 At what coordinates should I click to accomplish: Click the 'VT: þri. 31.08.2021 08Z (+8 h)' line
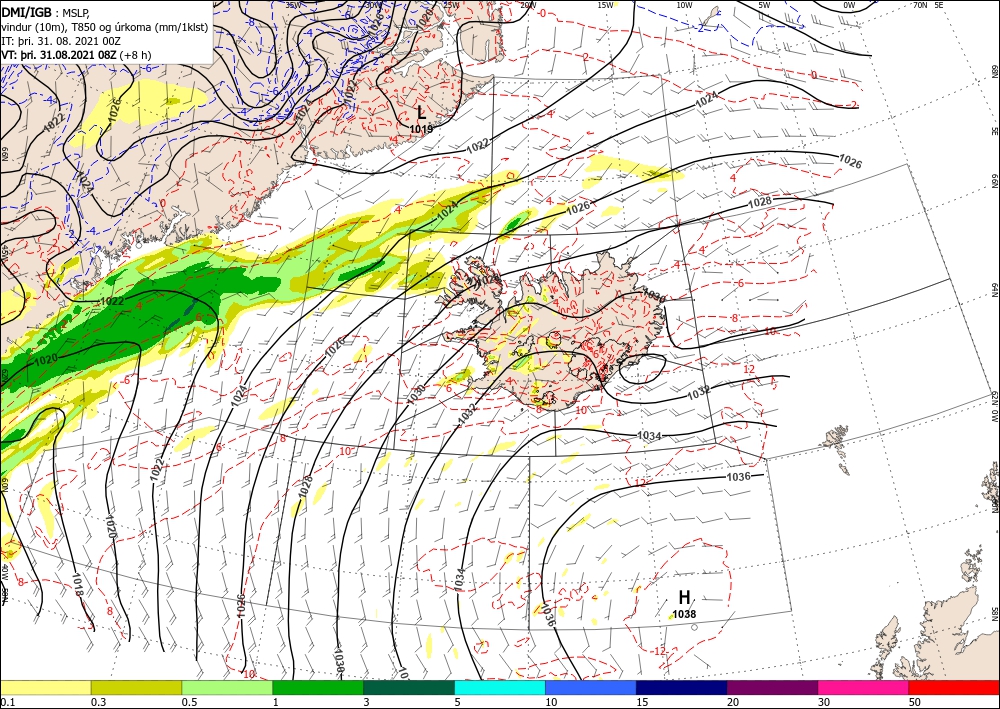click(x=77, y=54)
